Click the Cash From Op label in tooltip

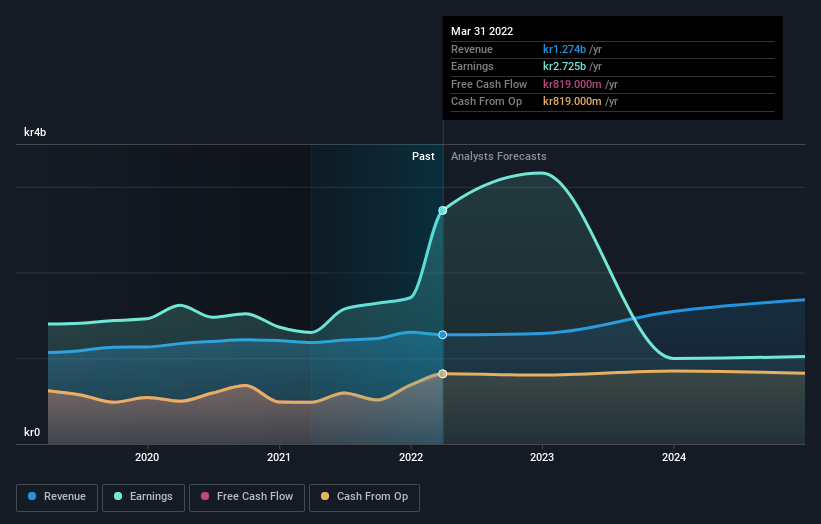486,102
